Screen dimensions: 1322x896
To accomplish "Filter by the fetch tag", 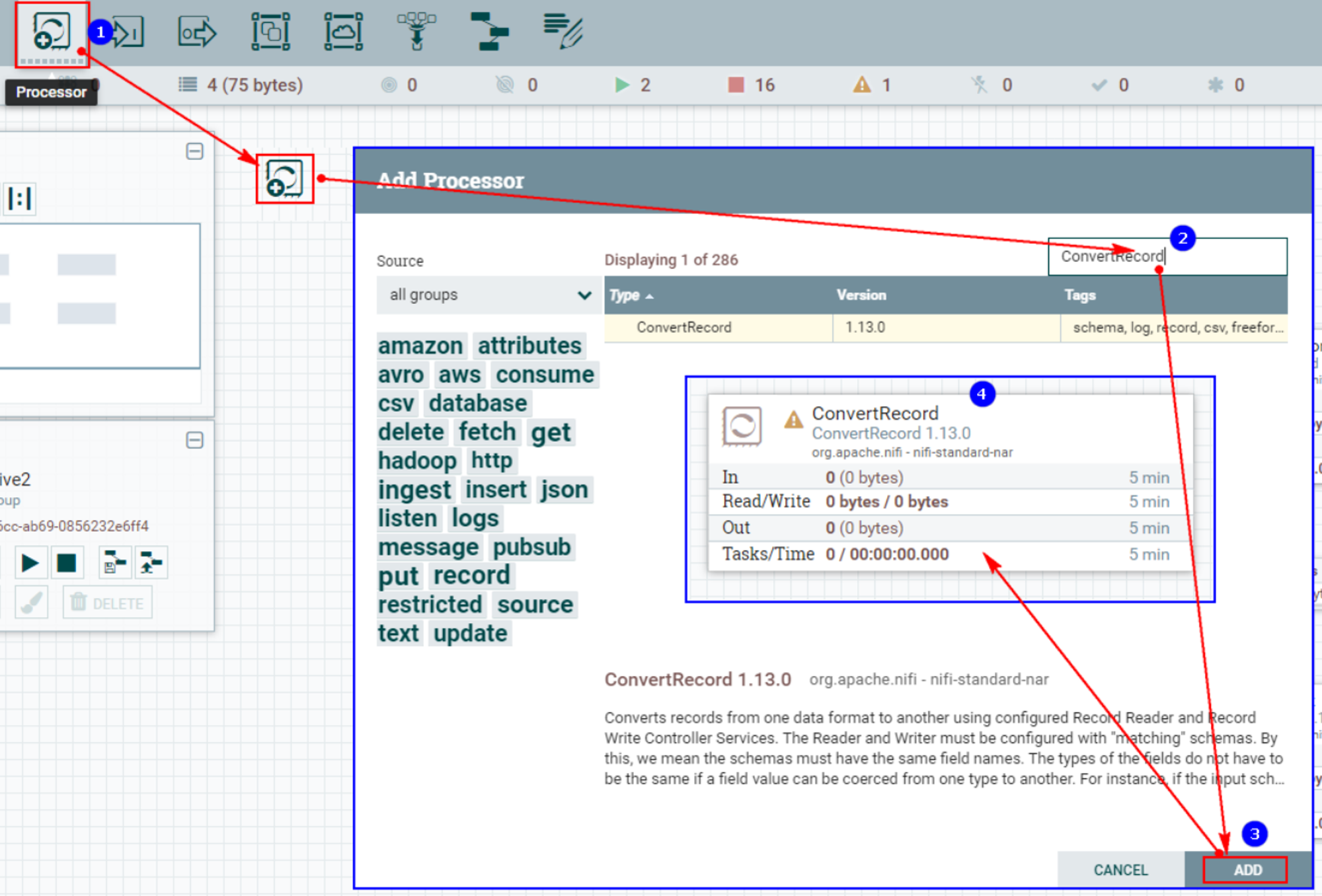I will (488, 432).
